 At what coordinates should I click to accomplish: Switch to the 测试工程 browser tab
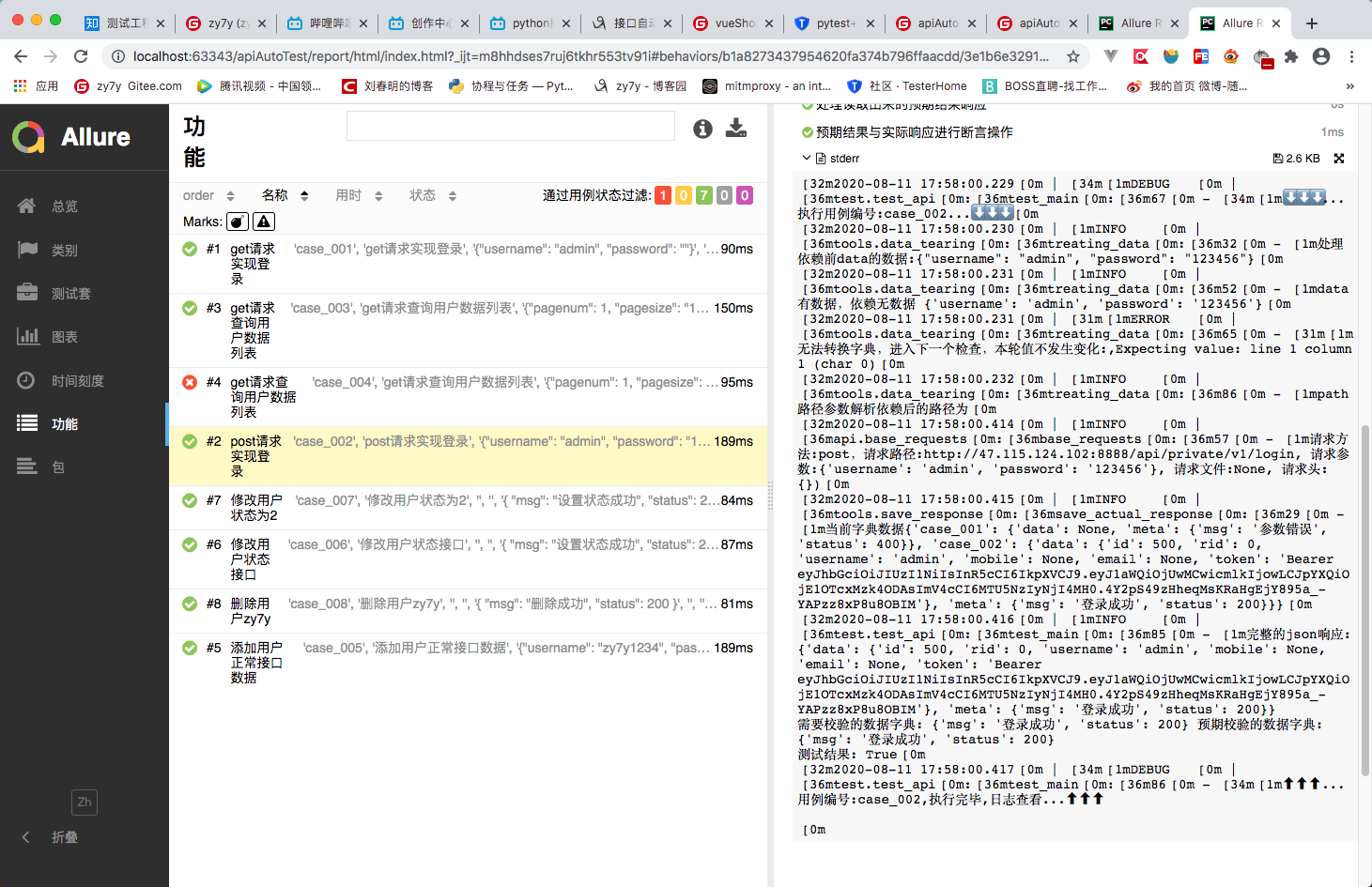123,23
